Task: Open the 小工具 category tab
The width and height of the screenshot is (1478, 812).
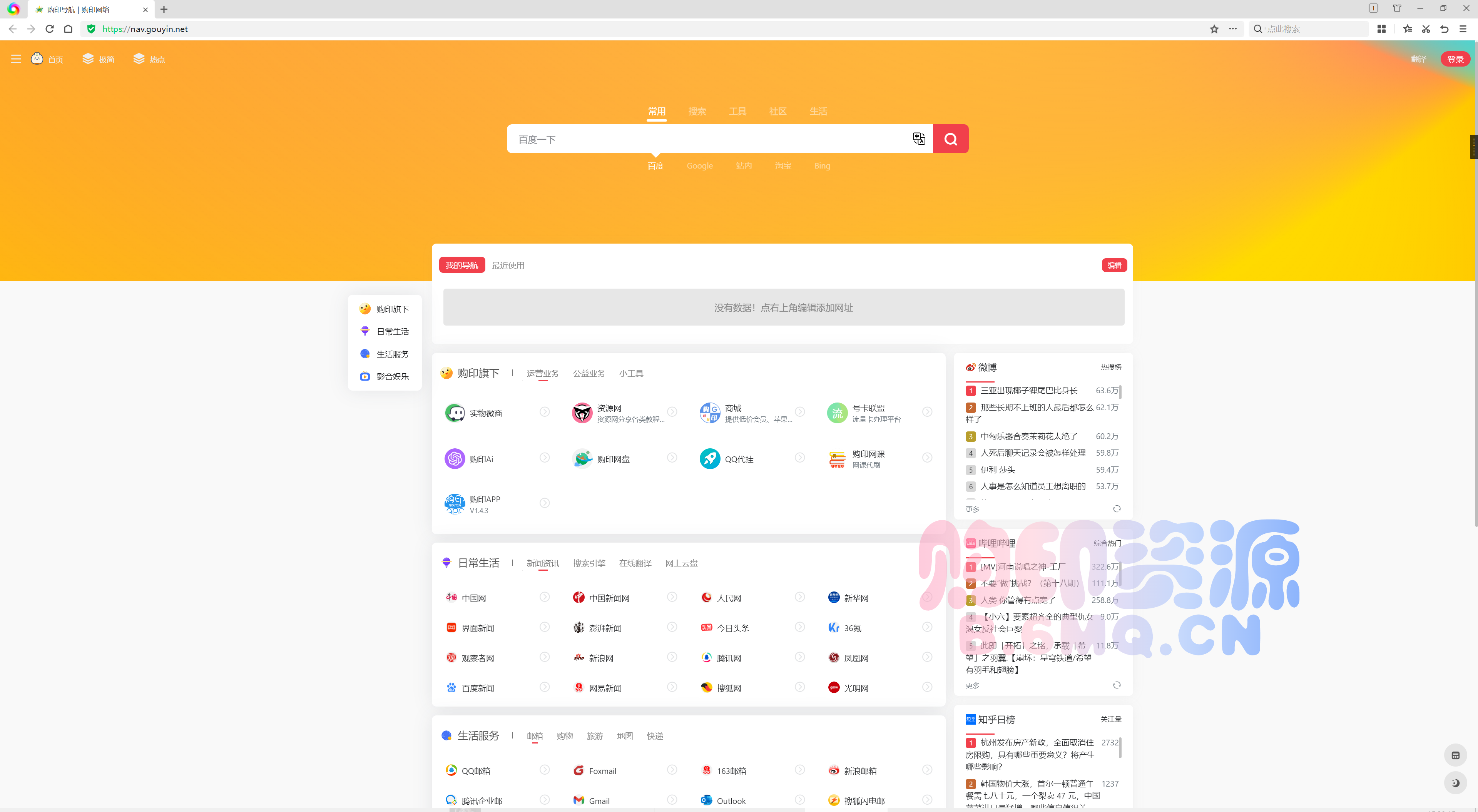Action: click(631, 374)
